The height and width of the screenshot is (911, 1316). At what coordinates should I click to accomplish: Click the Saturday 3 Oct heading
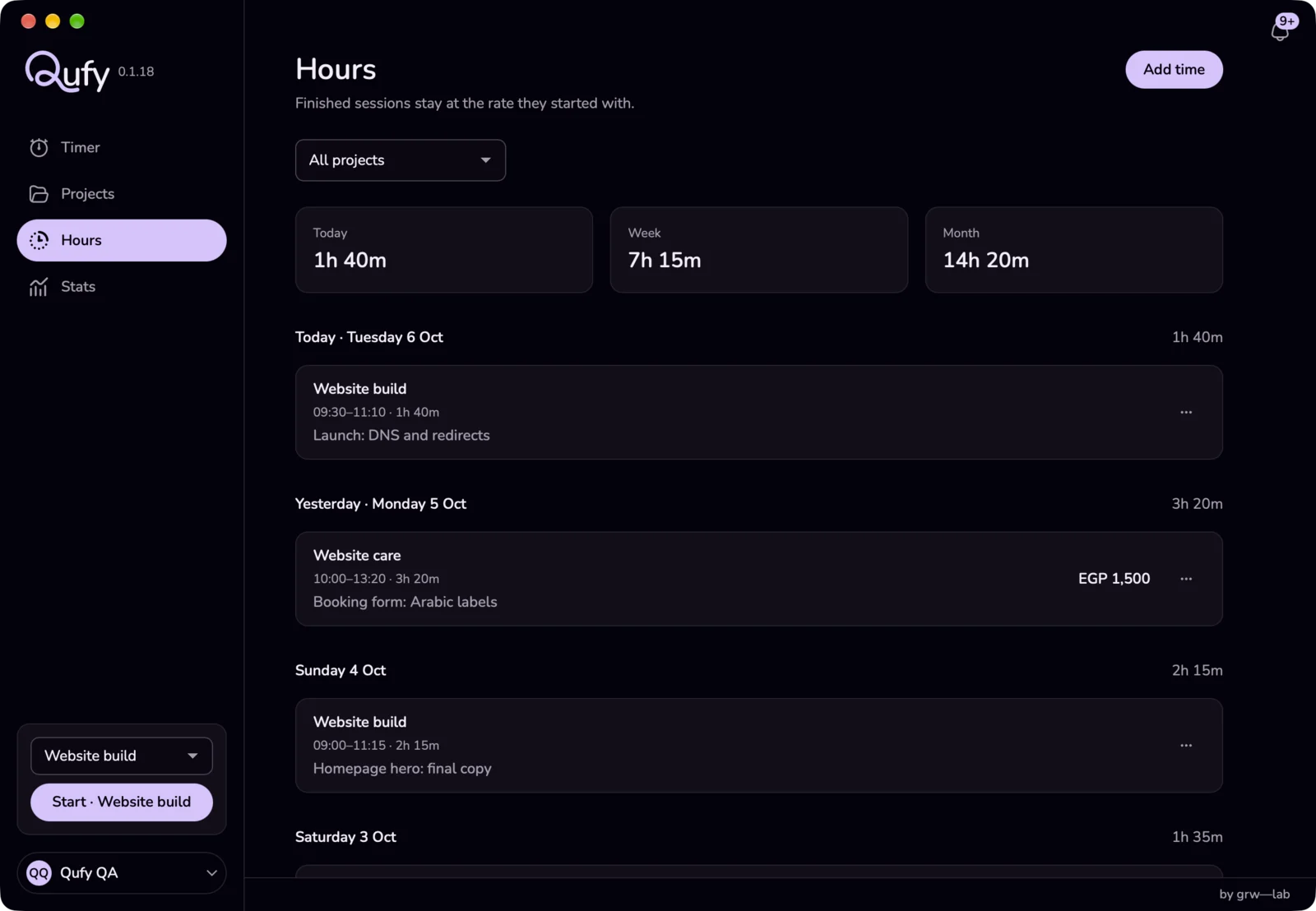click(x=345, y=837)
